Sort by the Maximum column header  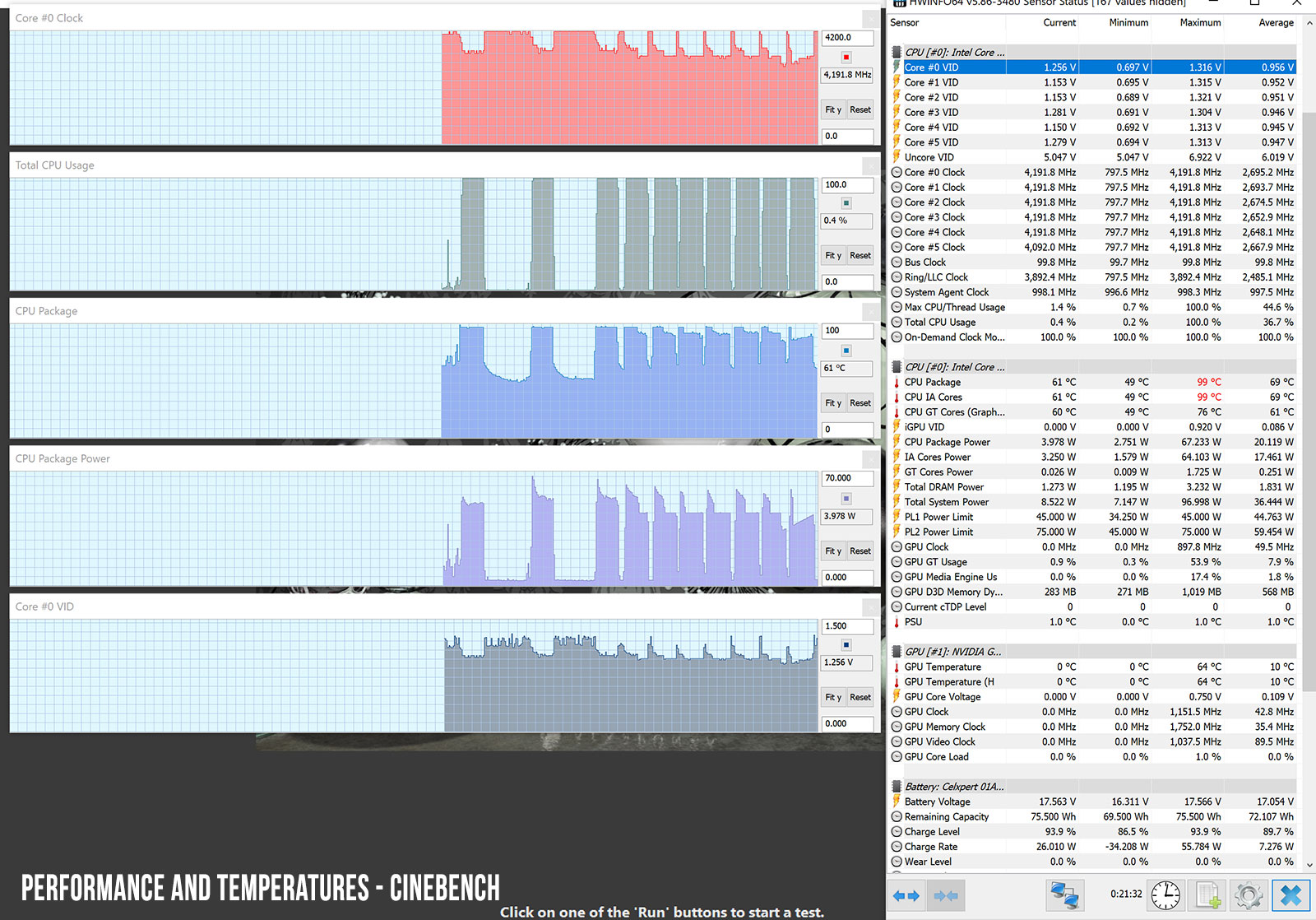1200,23
